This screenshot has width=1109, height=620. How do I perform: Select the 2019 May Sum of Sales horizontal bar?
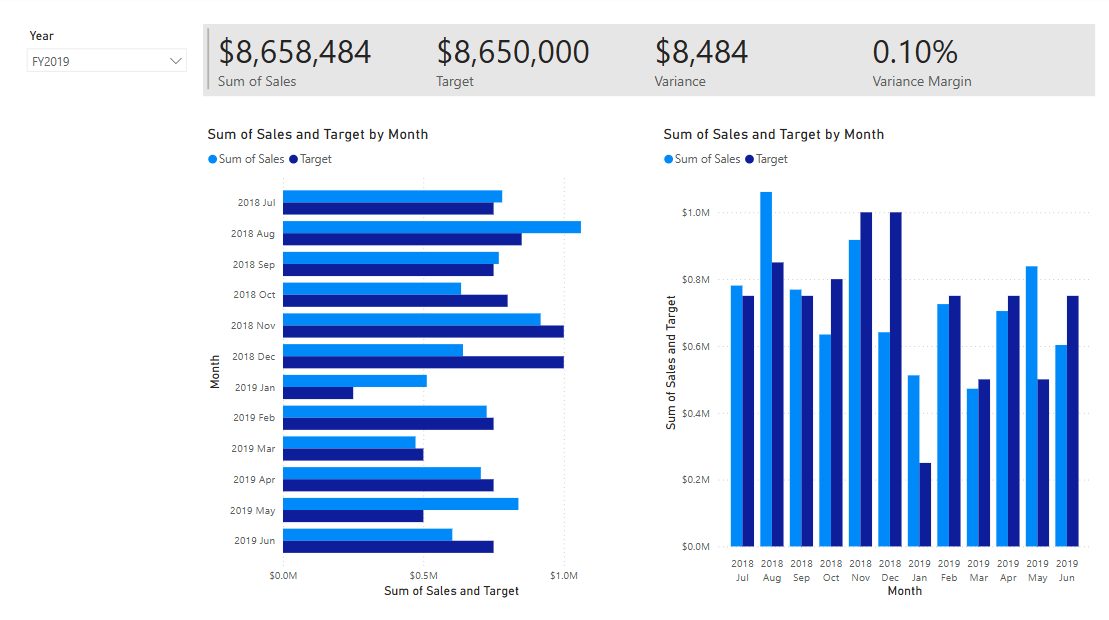pyautogui.click(x=400, y=504)
